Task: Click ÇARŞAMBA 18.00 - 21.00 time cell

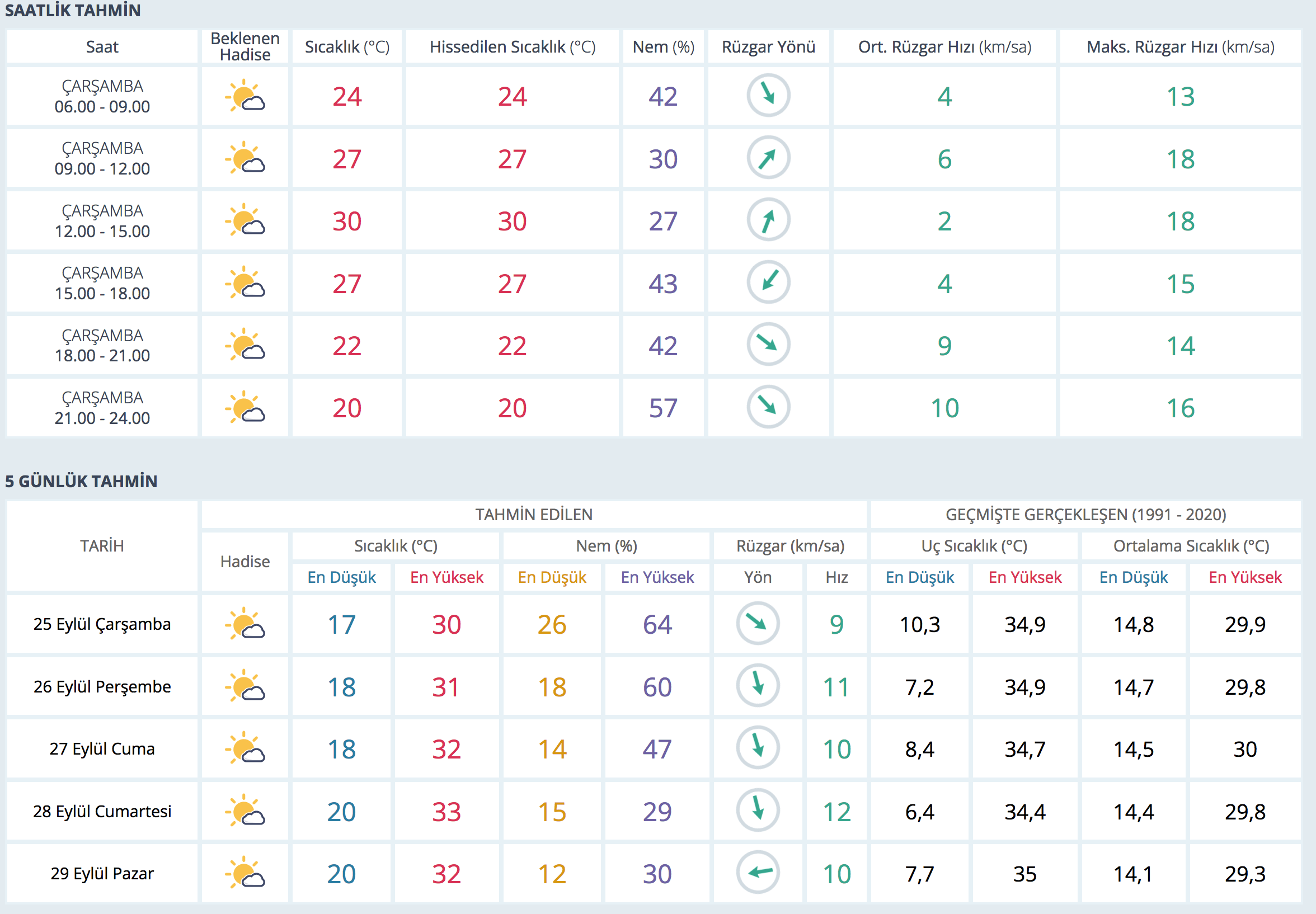Action: click(102, 345)
